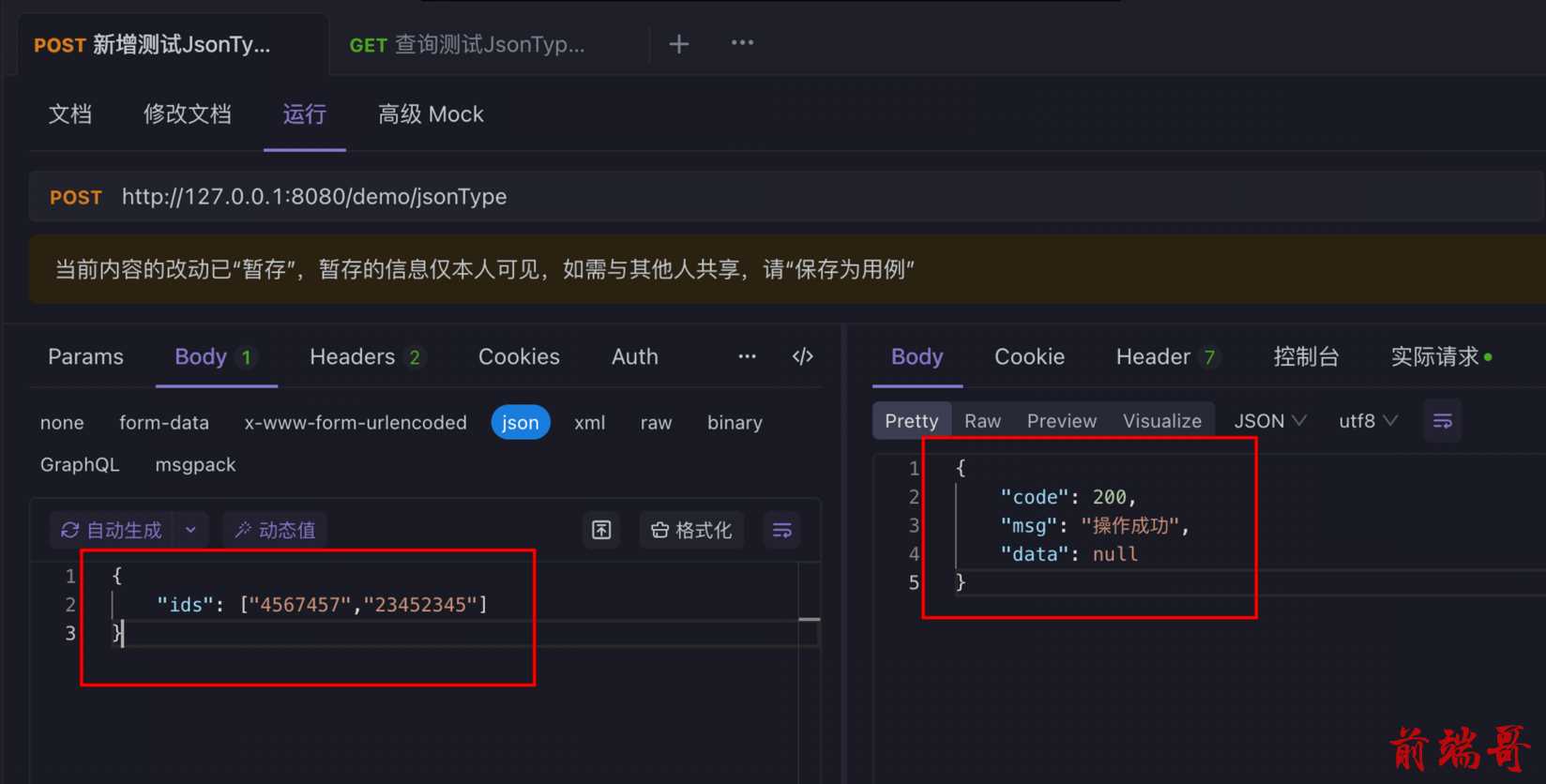Open the 文档 tab
This screenshot has width=1546, height=784.
point(70,114)
